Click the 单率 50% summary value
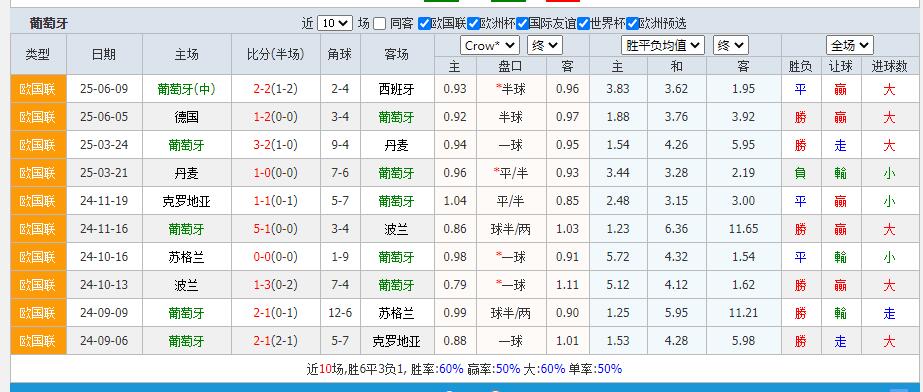 click(x=609, y=369)
